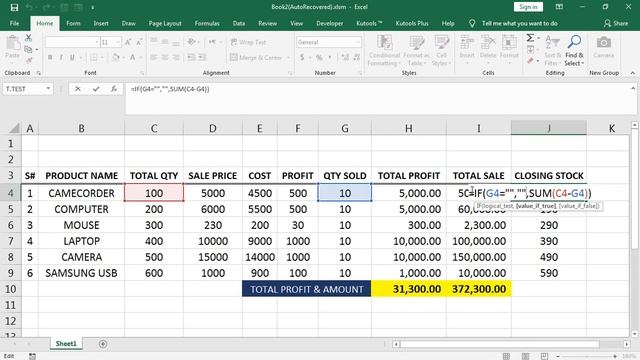Confirm the formula with the checkmark icon
This screenshot has width=640, height=360.
(96, 89)
